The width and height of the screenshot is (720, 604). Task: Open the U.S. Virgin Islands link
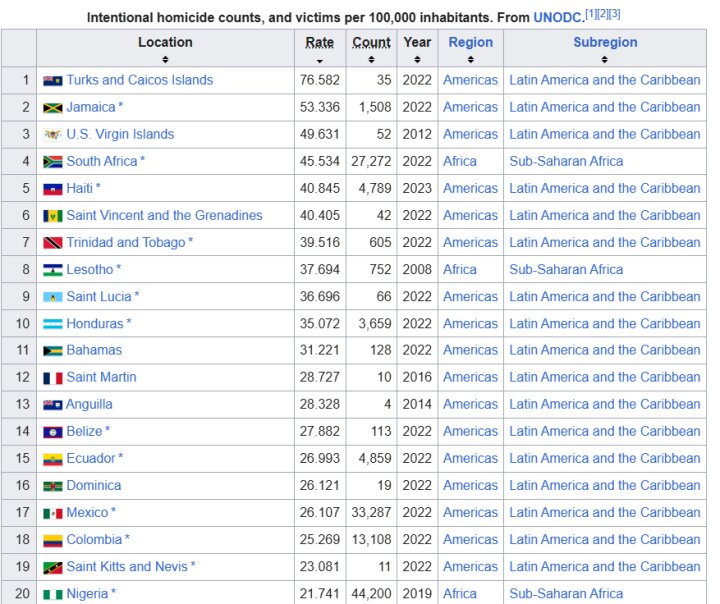coord(120,134)
